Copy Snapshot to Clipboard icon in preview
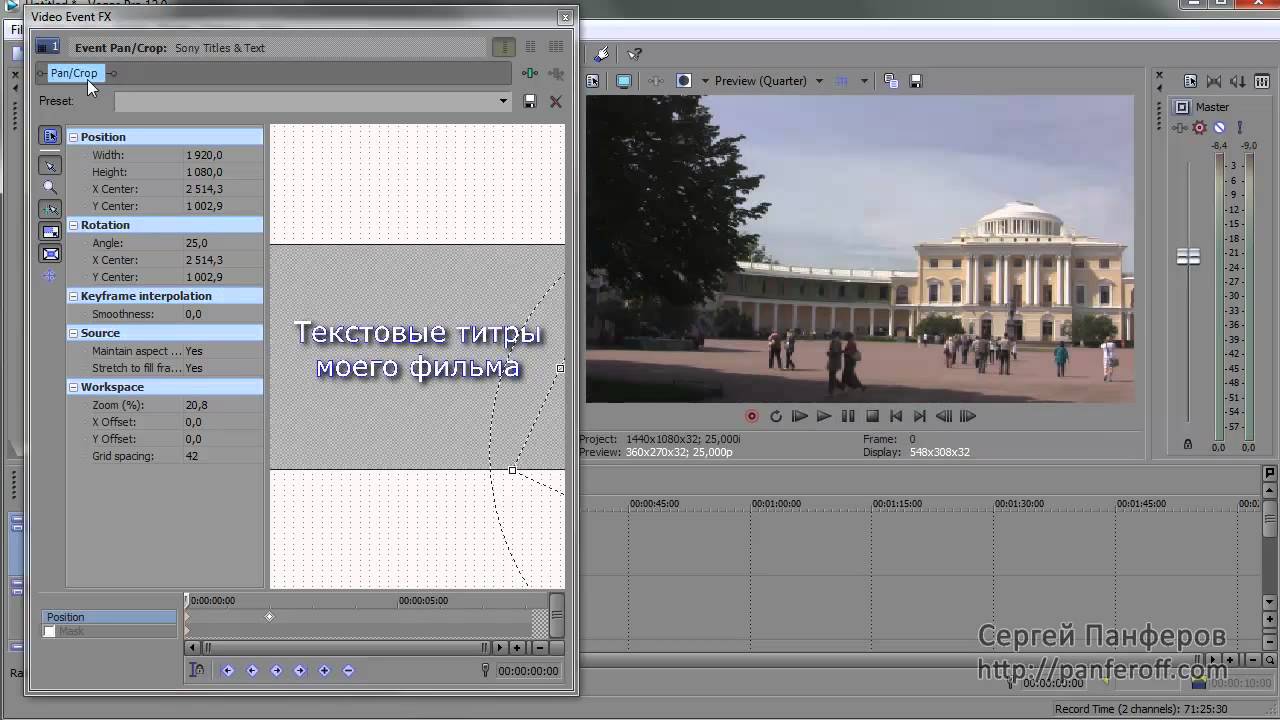The image size is (1280, 720). coord(891,81)
